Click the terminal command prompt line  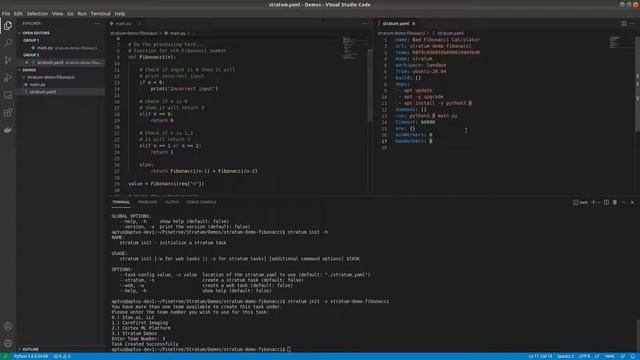201,349
